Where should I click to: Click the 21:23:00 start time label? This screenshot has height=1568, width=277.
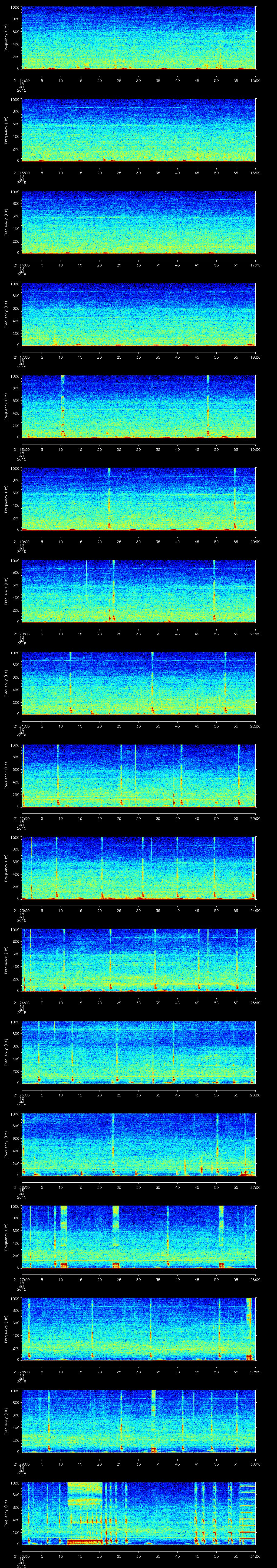tap(21, 910)
